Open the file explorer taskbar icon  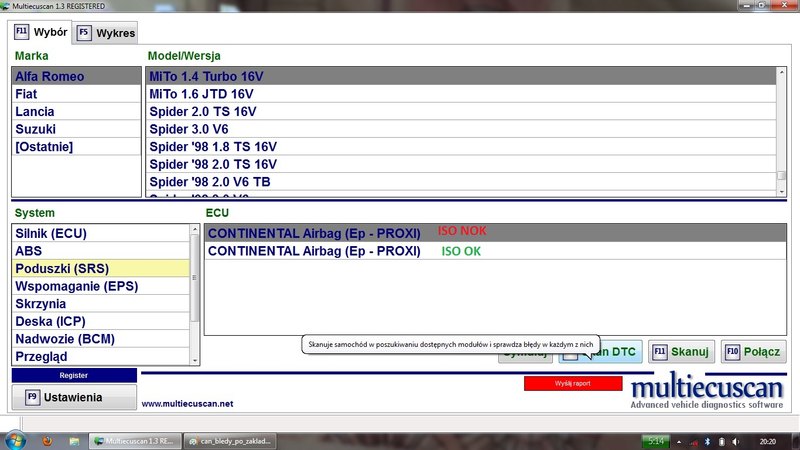point(74,441)
